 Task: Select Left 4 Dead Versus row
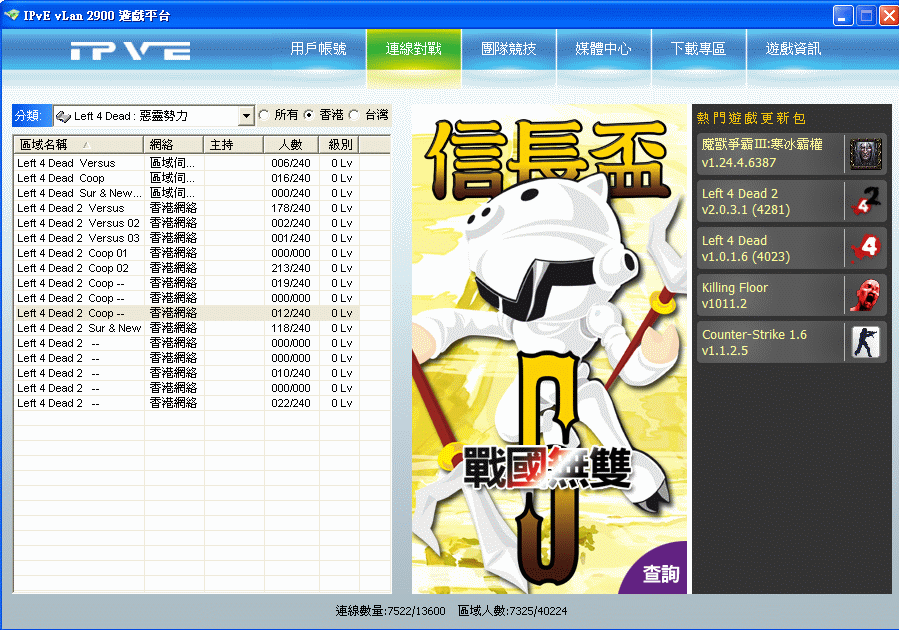pyautogui.click(x=186, y=163)
